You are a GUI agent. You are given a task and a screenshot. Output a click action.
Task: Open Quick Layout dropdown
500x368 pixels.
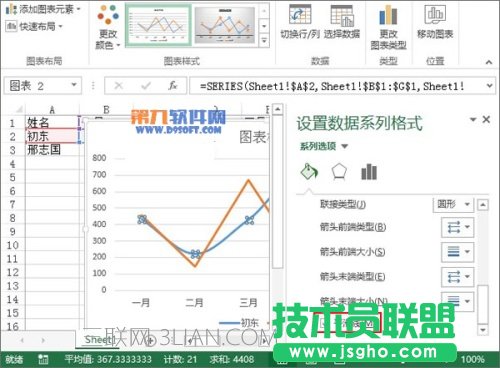coord(34,26)
